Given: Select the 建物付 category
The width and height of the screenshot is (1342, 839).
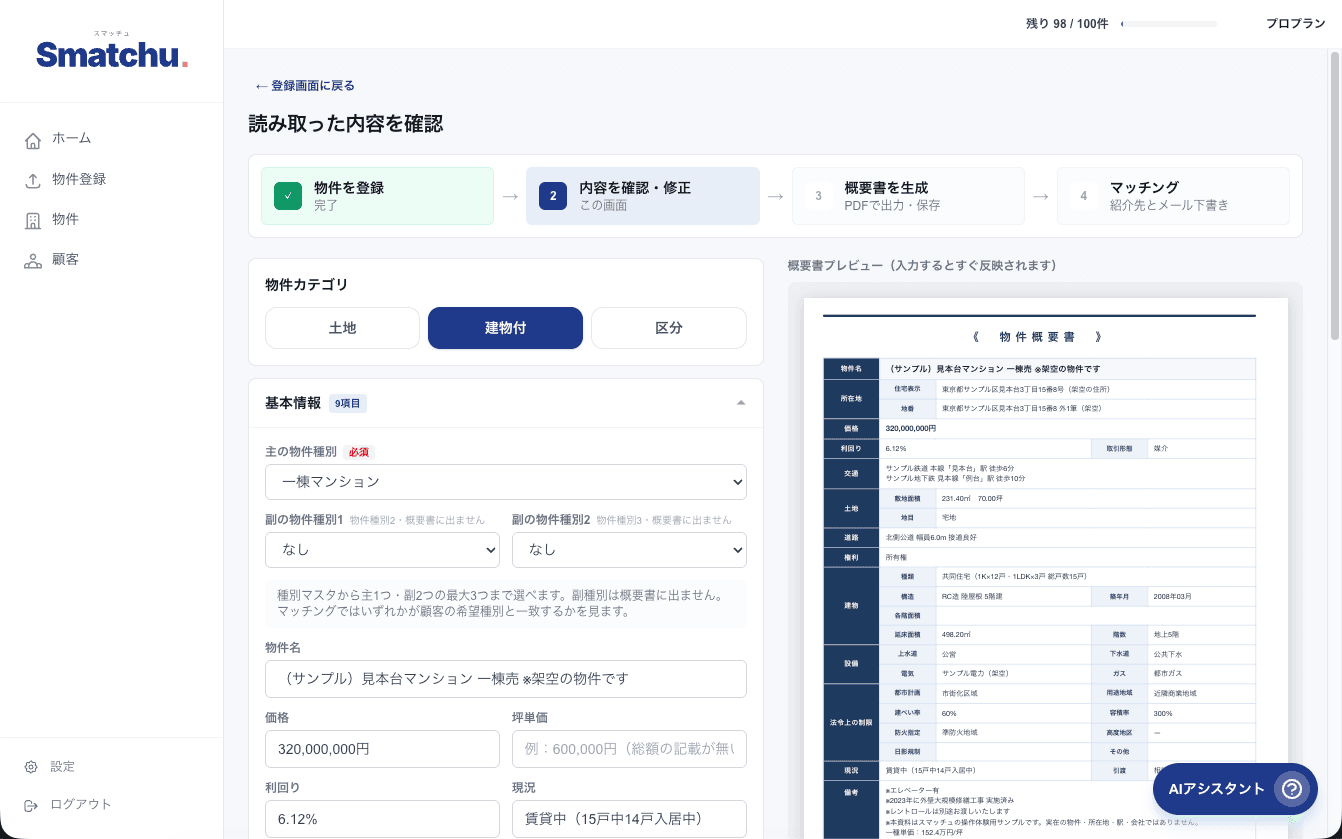Looking at the screenshot, I should point(505,328).
